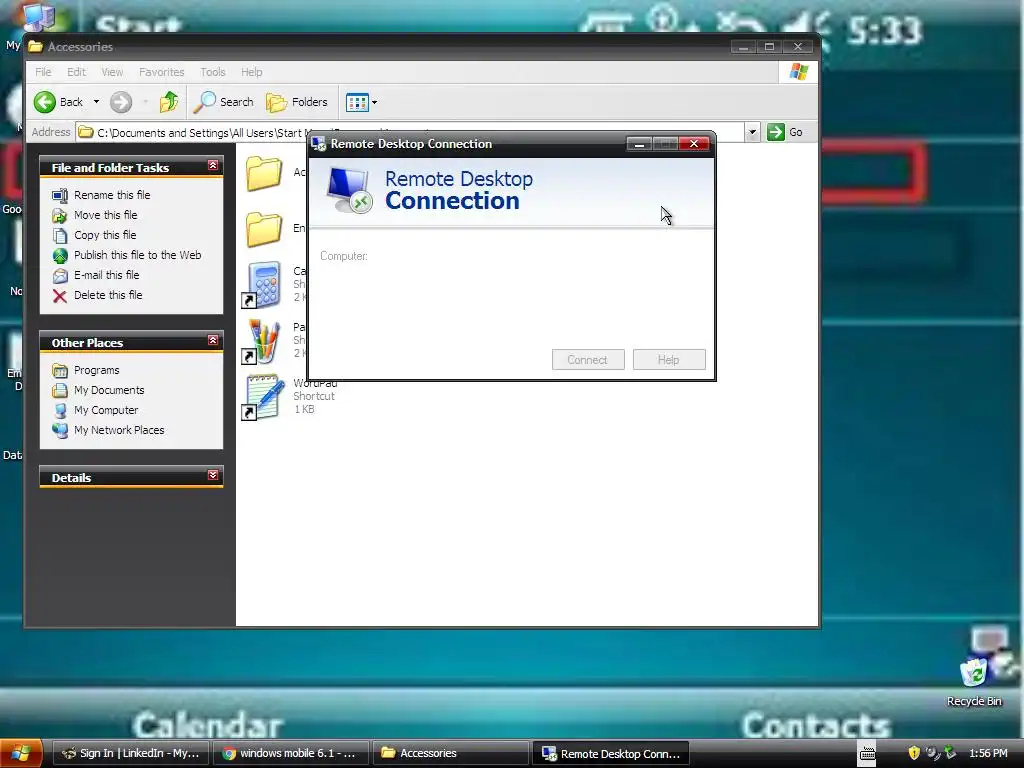Screen dimensions: 1024x768
Task: Click the Back arrow icon in Accessories
Action: [45, 102]
